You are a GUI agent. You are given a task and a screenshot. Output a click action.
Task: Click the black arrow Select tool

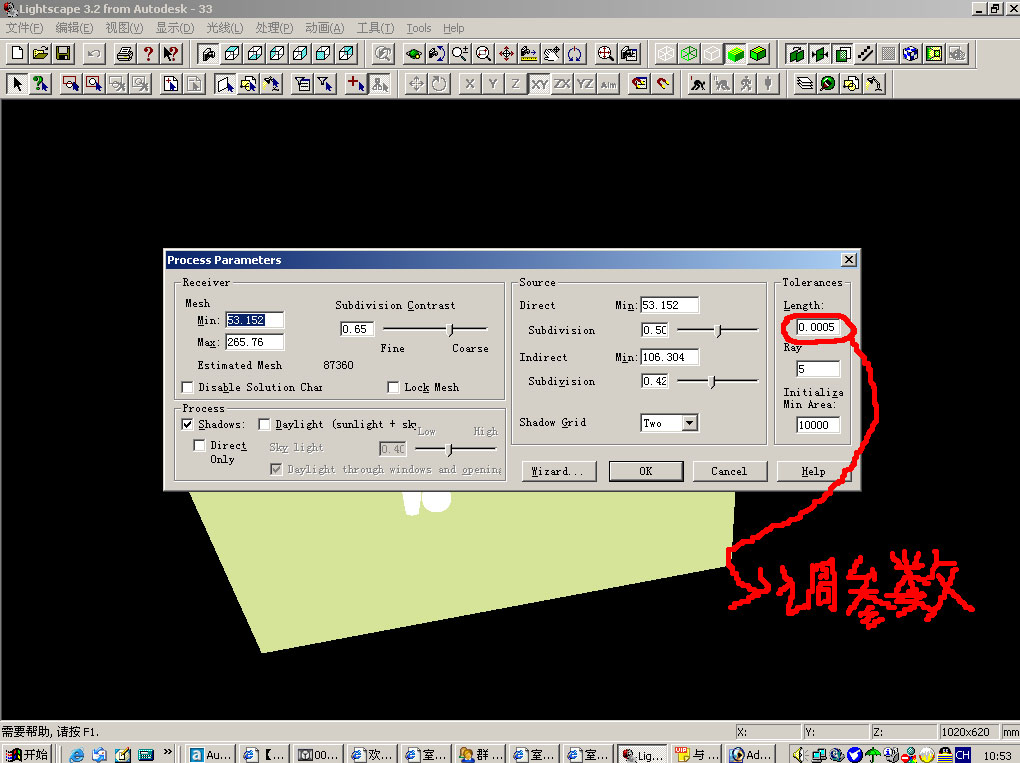coord(18,83)
